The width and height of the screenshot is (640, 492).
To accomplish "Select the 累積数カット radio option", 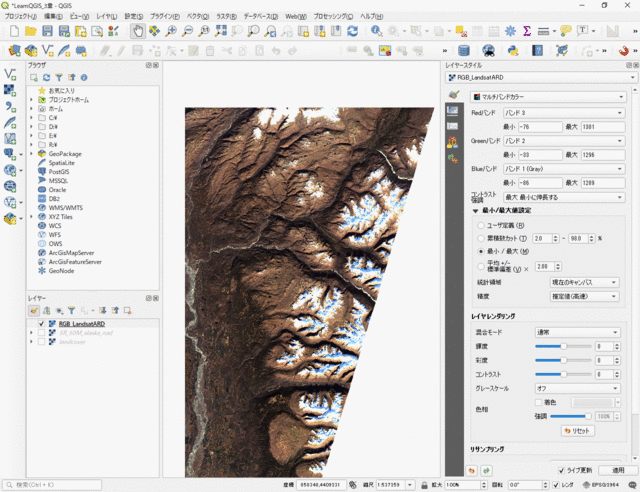I will [481, 238].
